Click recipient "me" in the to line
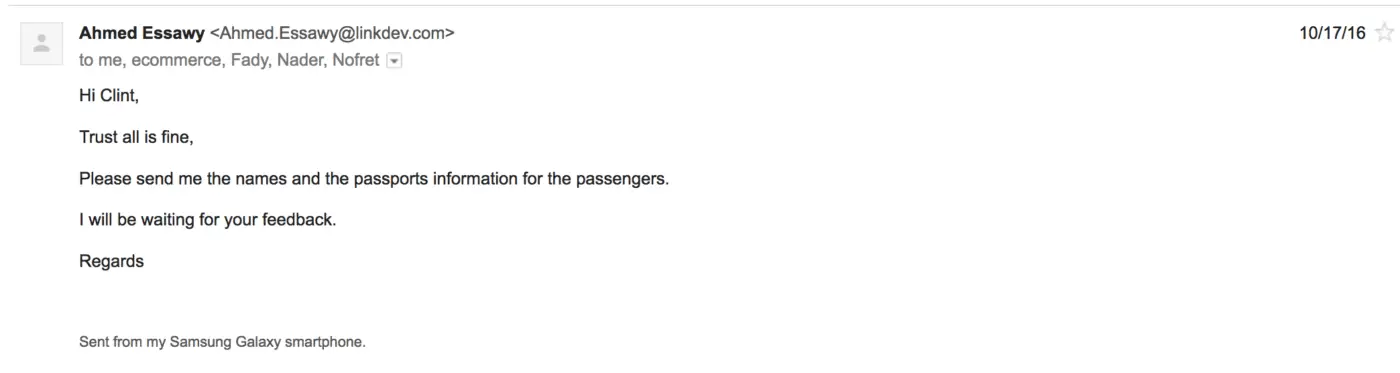1400x373 pixels. (109, 60)
